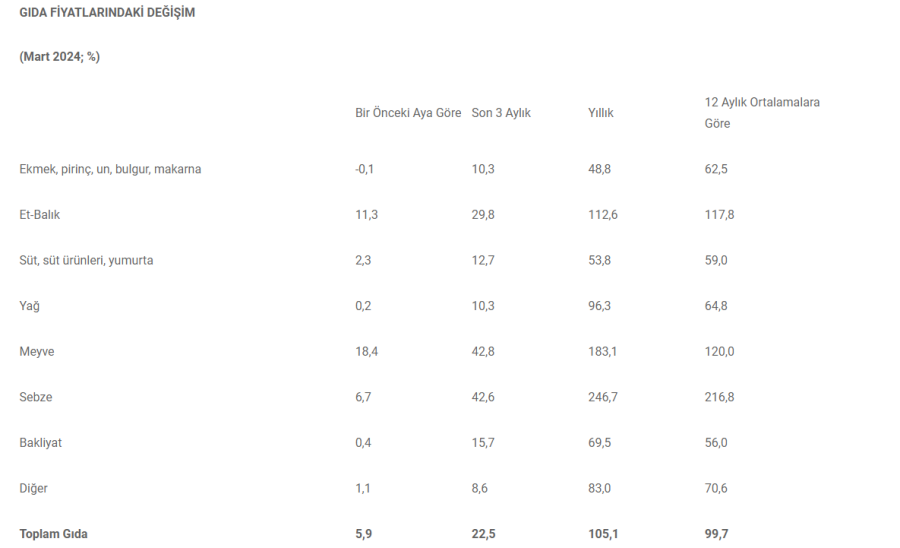900x548 pixels.
Task: Select the Yağ row label
Action: (29, 306)
